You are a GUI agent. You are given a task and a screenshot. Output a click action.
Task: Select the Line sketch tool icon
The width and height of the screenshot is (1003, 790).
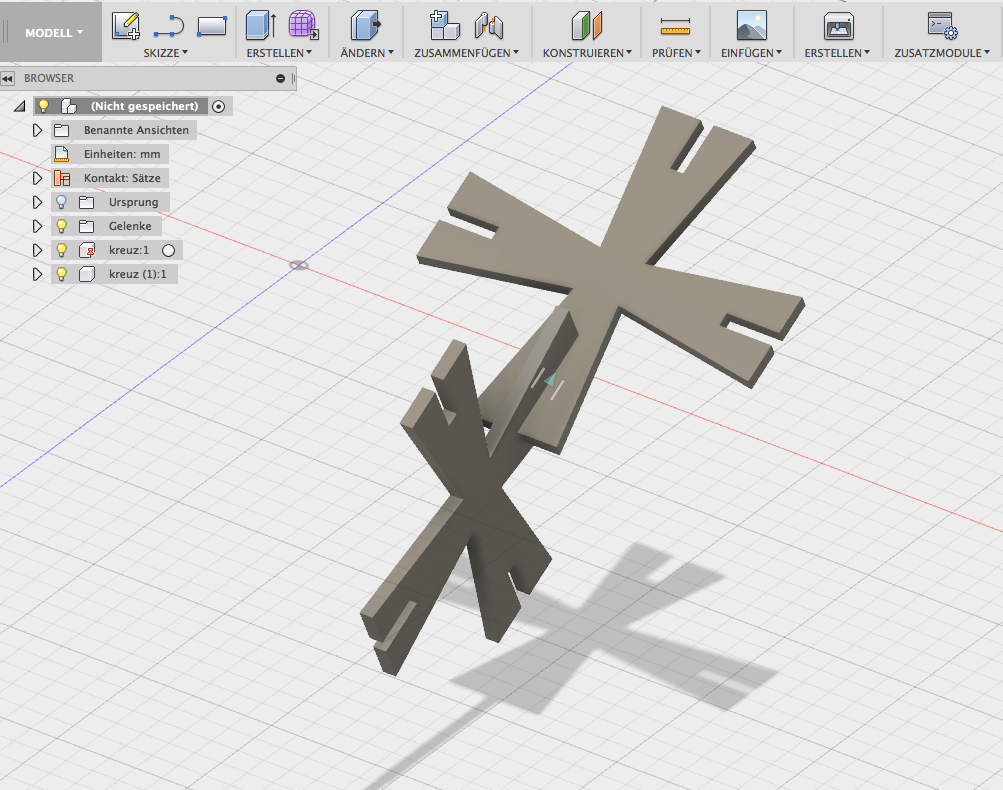pos(169,27)
